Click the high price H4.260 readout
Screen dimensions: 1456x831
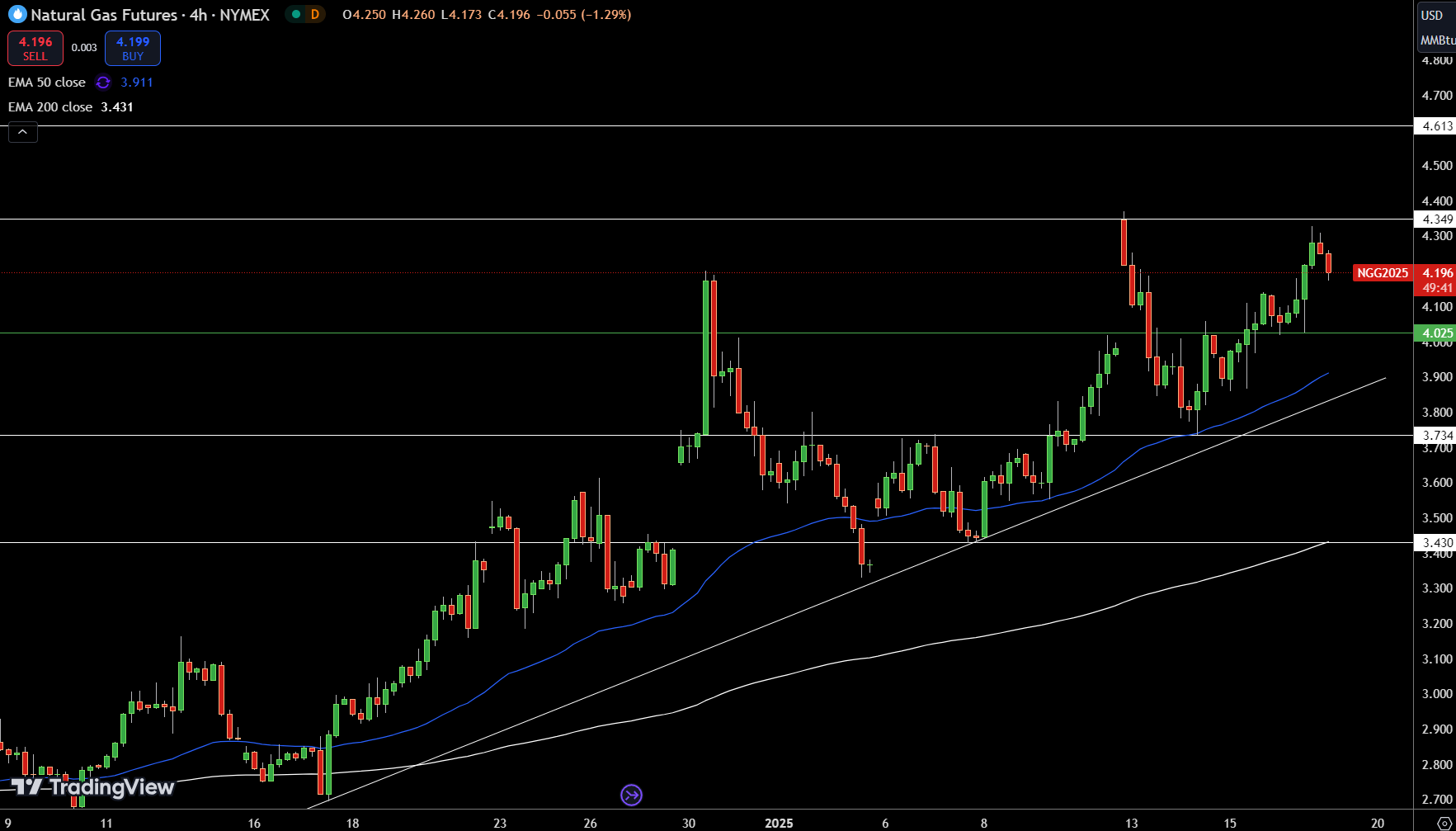[413, 15]
